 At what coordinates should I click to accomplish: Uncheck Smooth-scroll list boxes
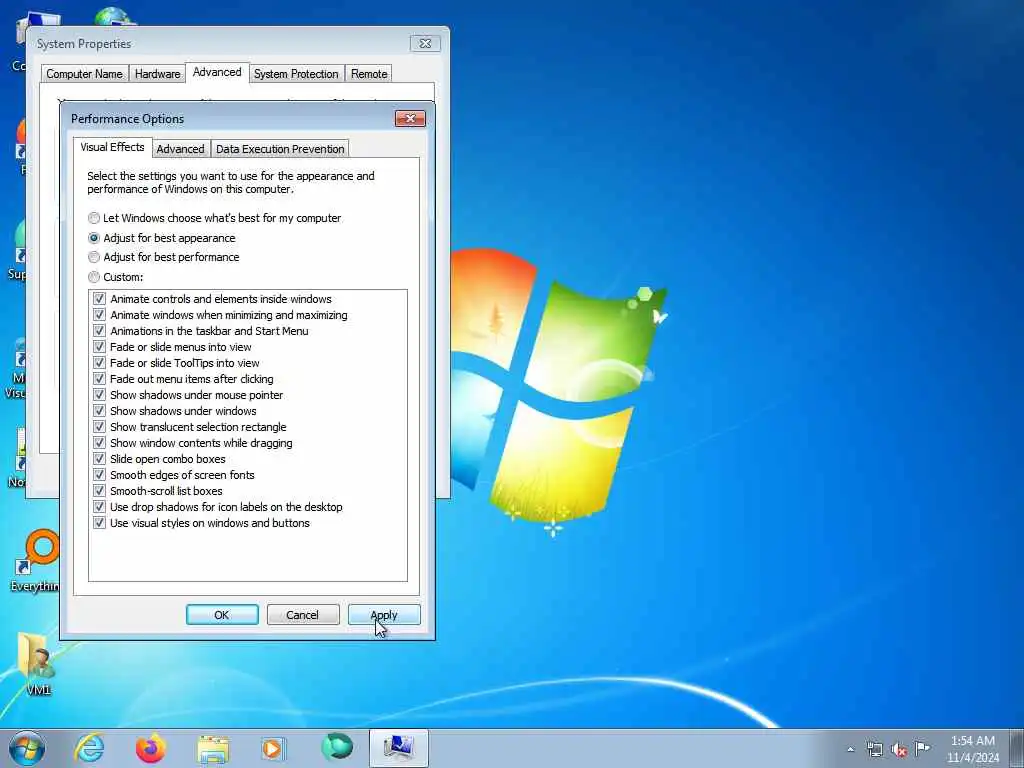[x=99, y=491]
